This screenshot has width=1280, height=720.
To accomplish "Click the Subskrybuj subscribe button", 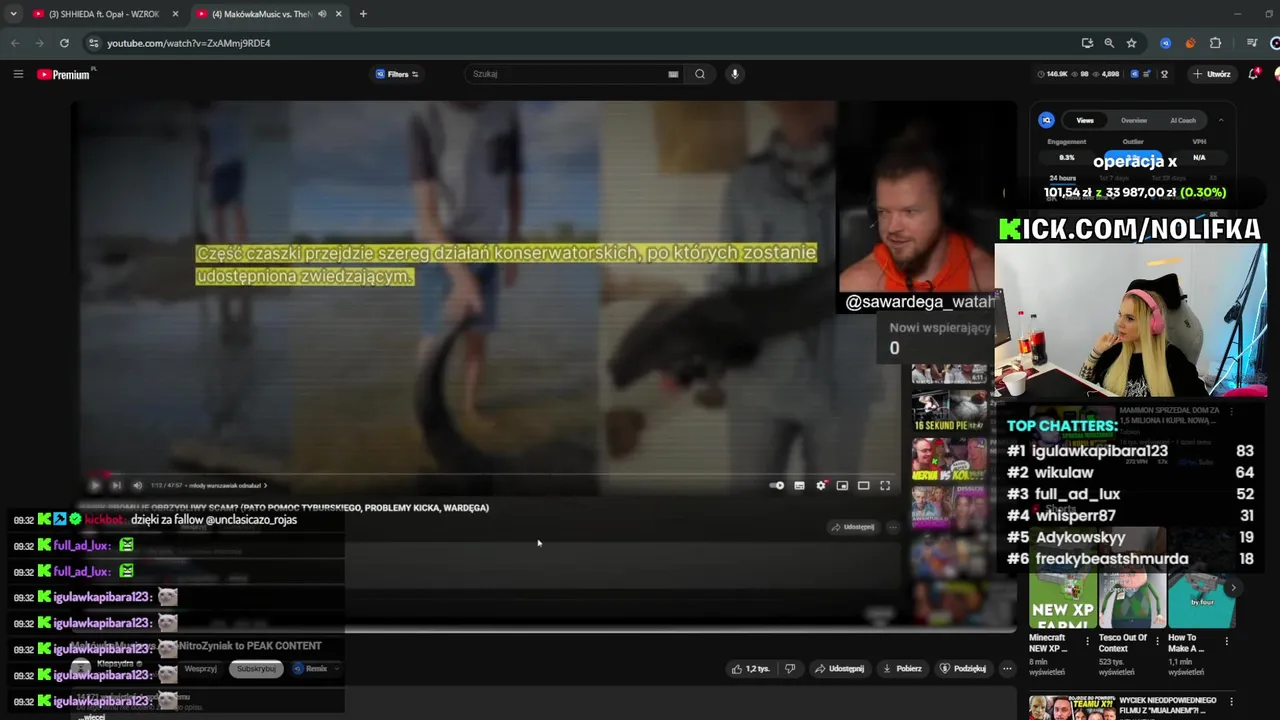I will [255, 669].
